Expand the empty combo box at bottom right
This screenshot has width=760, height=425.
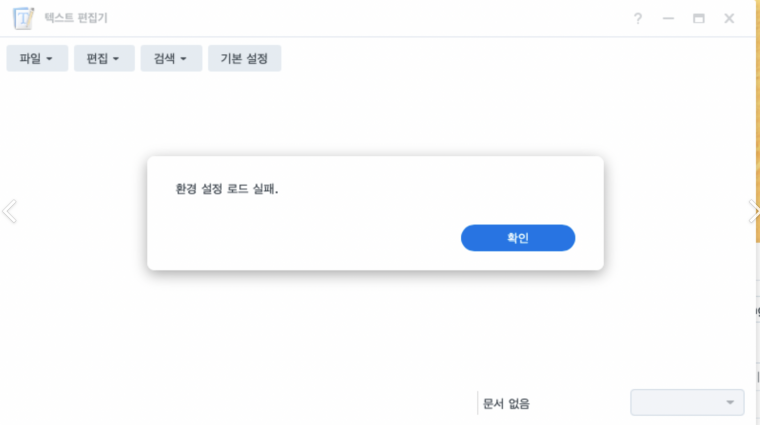[687, 402]
